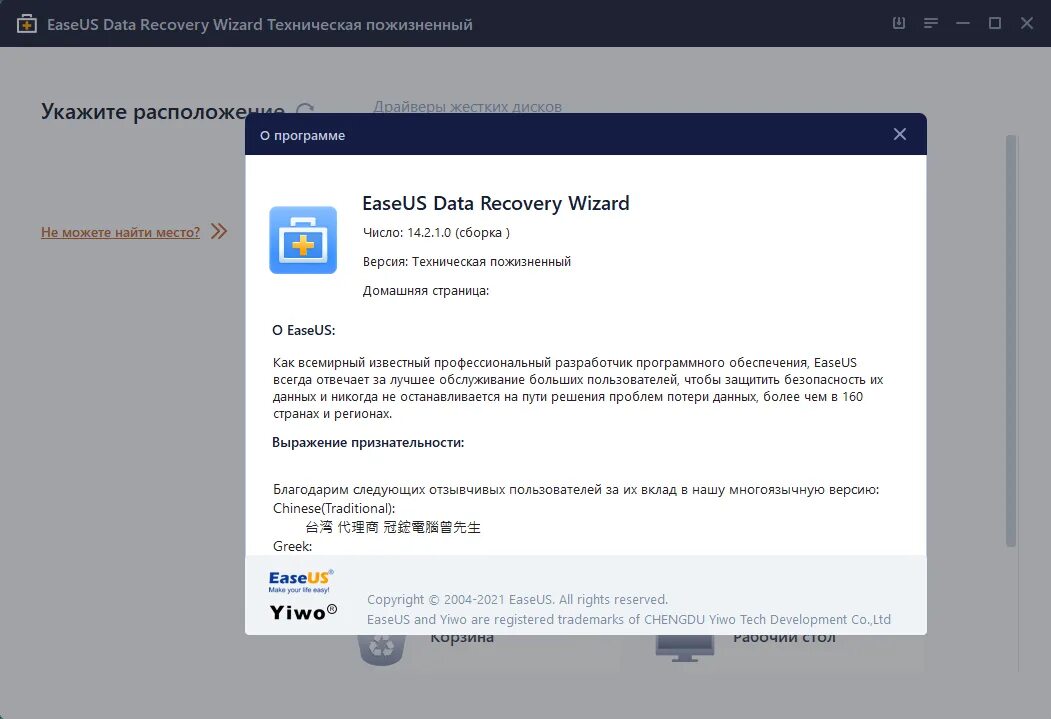Click the refresh icon beside "Укажите расположение"

pos(305,111)
